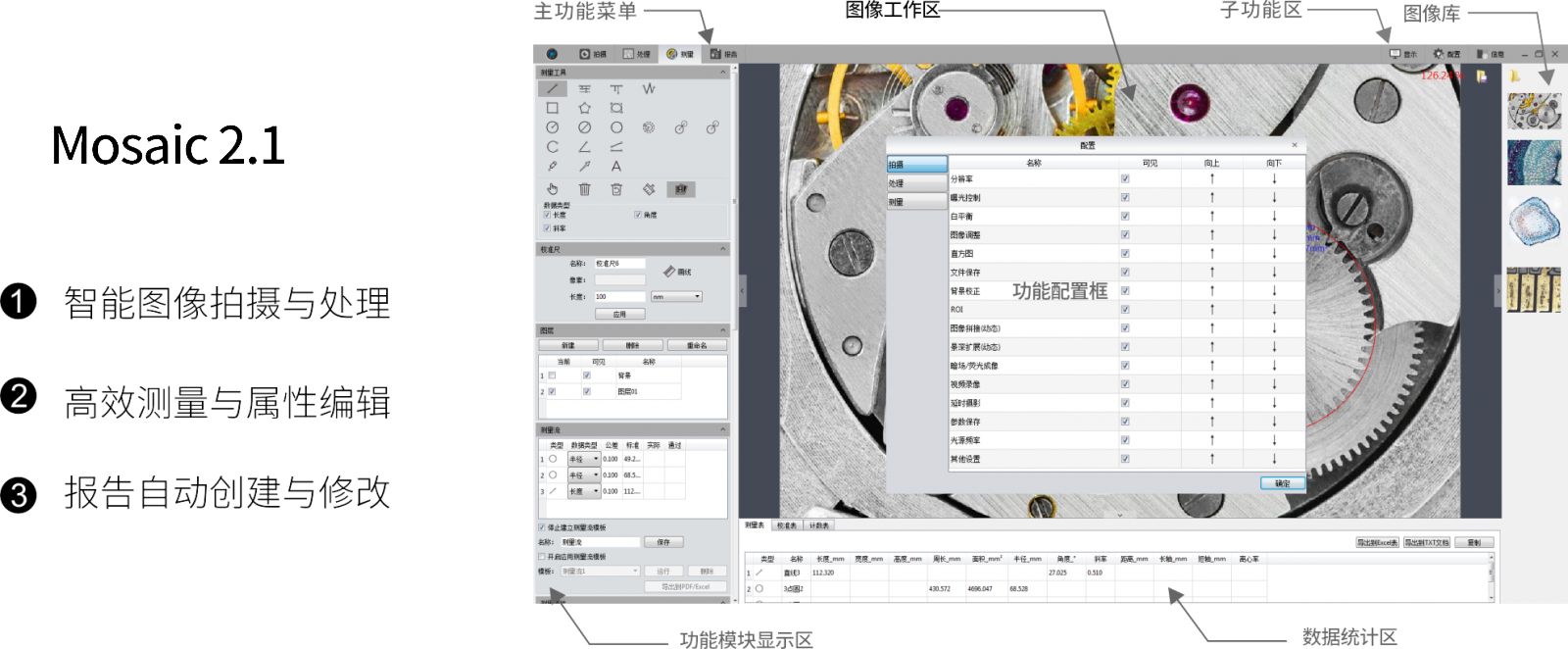Click the draw-line ruler icon in calibration
1568x649 pixels.
click(669, 272)
